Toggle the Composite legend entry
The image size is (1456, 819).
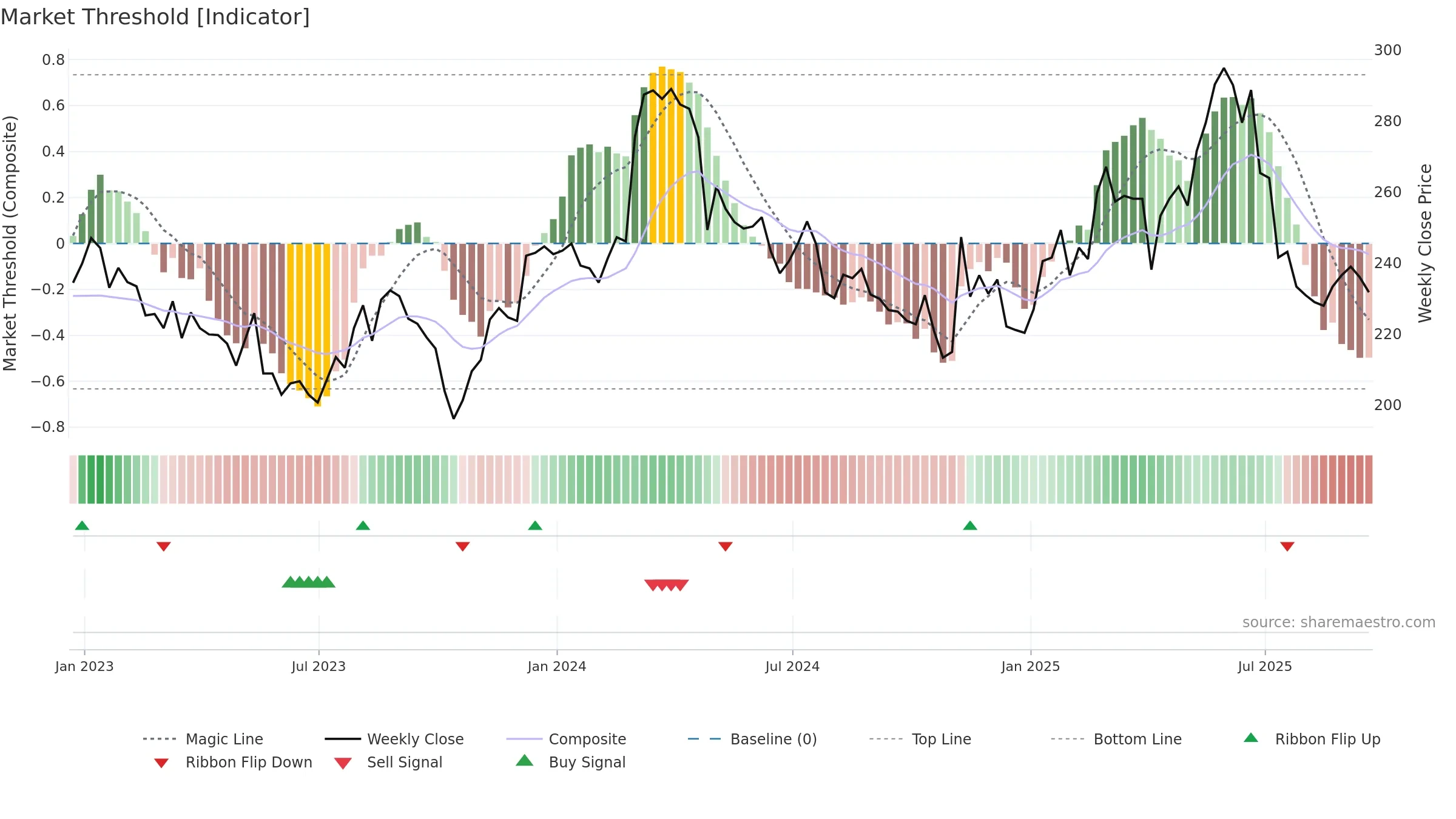click(567, 739)
